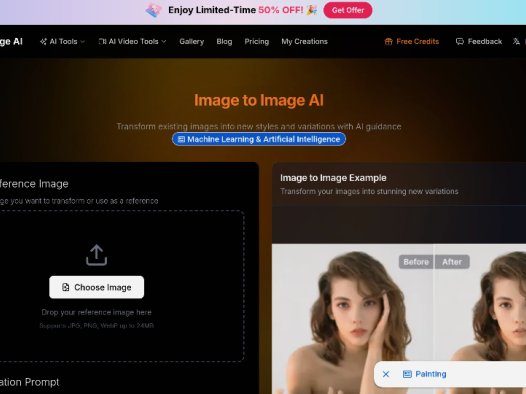Viewport: 526px width, 394px height.
Task: Click the file icon in Choose Image
Action: (66, 287)
